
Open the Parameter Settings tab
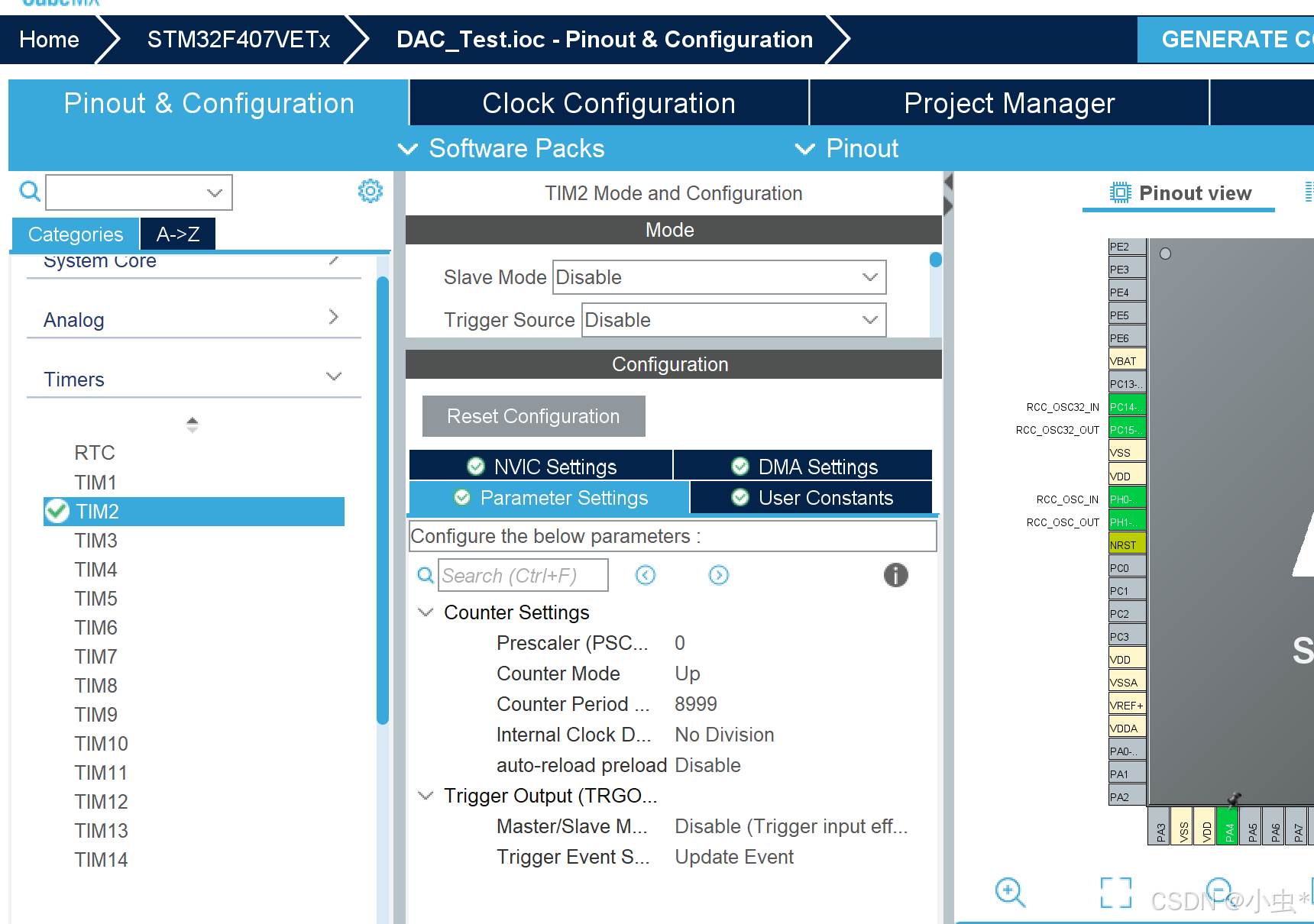tap(549, 498)
